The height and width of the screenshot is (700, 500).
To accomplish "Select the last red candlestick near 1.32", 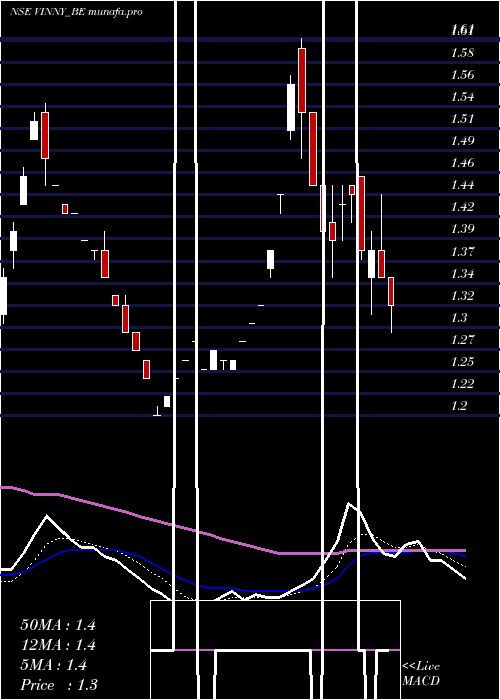I will (x=391, y=292).
